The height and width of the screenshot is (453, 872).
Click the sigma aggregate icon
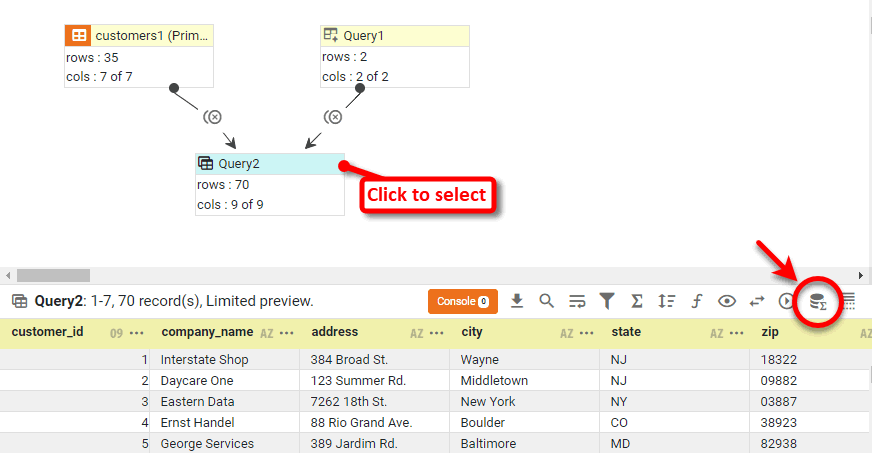(637, 301)
